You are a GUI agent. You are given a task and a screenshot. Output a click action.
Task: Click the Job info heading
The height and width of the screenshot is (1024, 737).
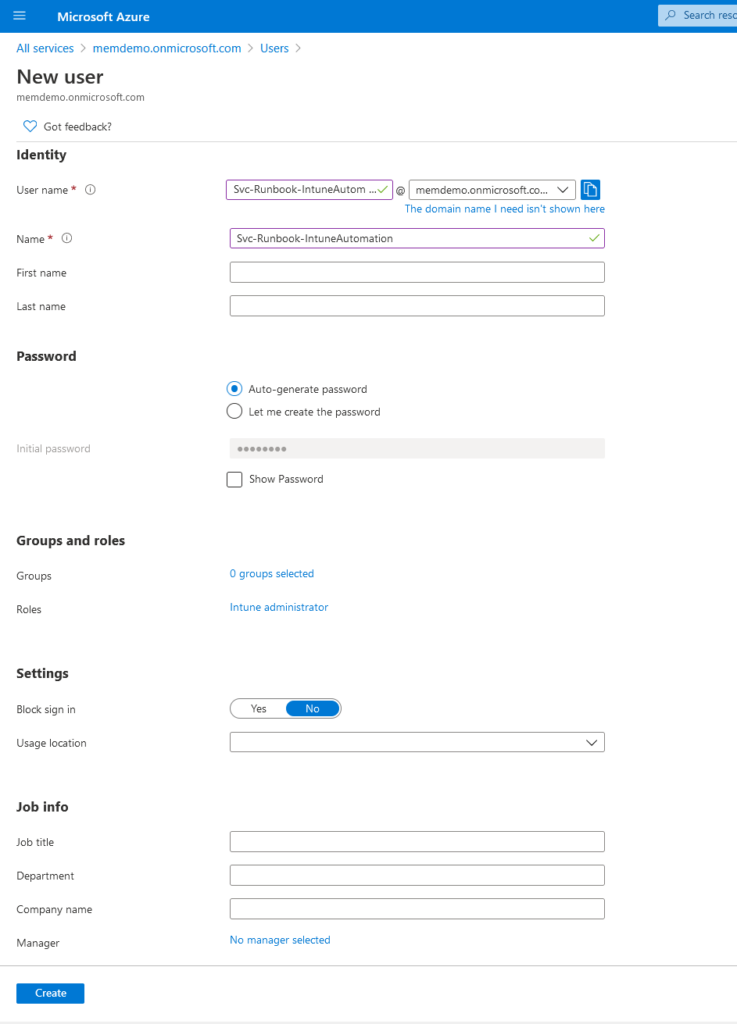(42, 807)
